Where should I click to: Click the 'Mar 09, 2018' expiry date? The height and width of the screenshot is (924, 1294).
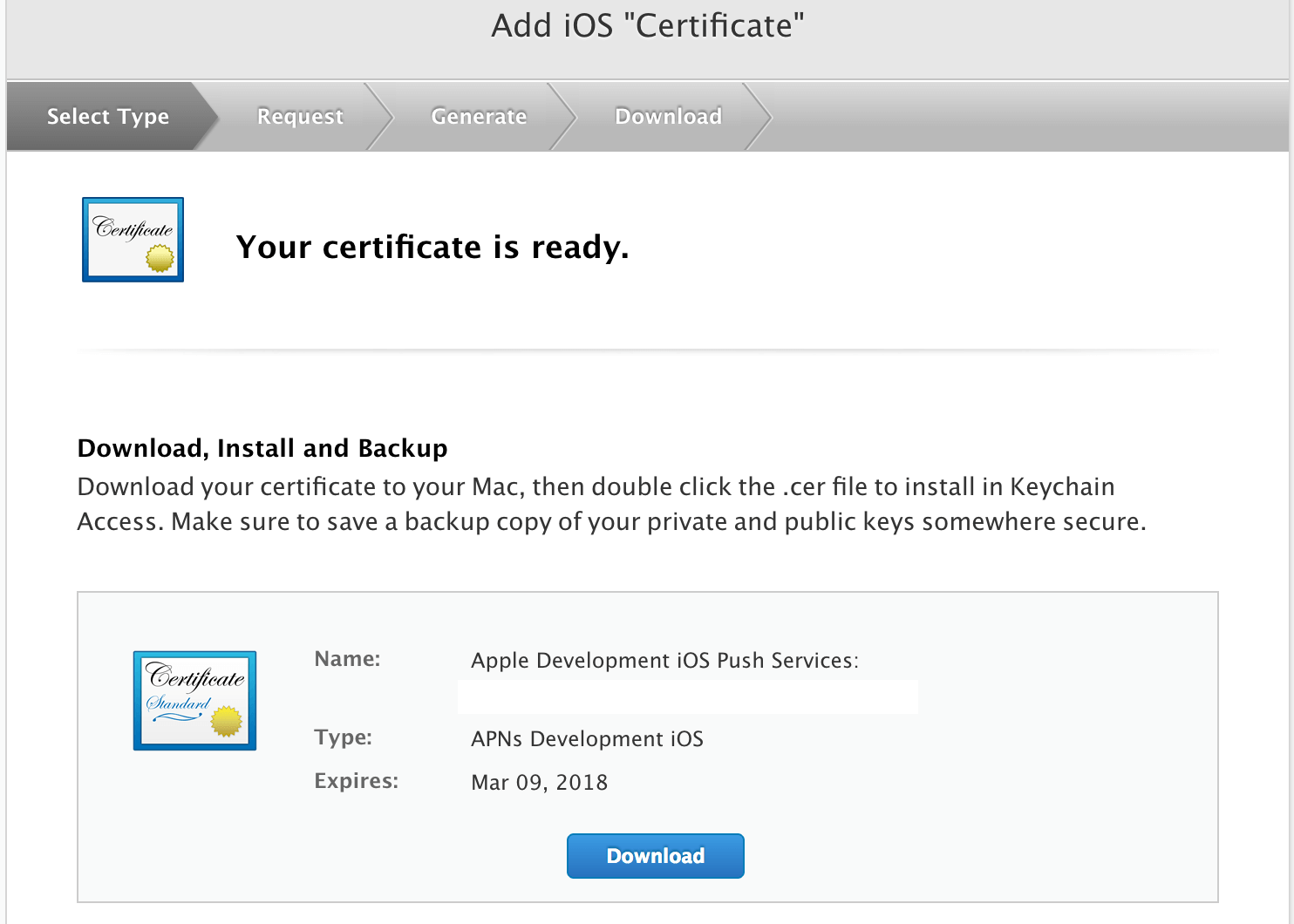539,782
